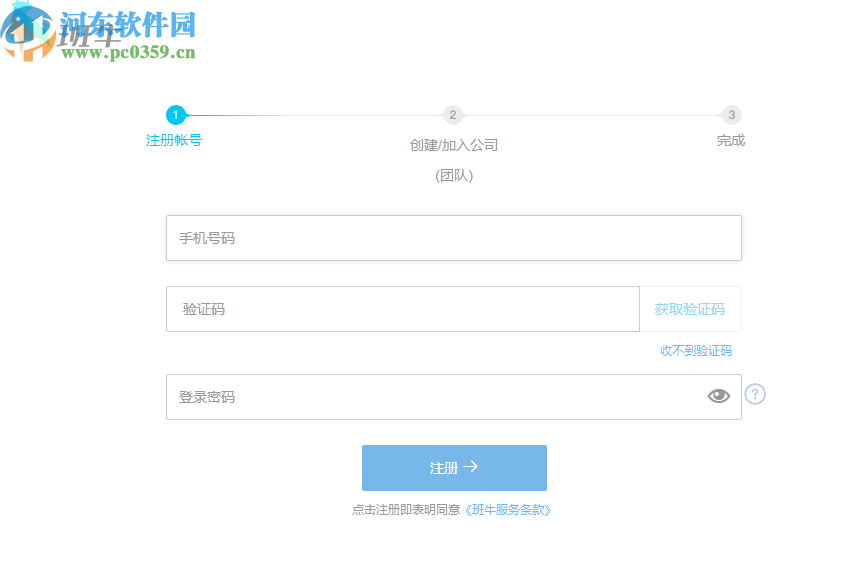The image size is (850, 562).
Task: Open the password help question-mark icon
Action: click(x=755, y=395)
